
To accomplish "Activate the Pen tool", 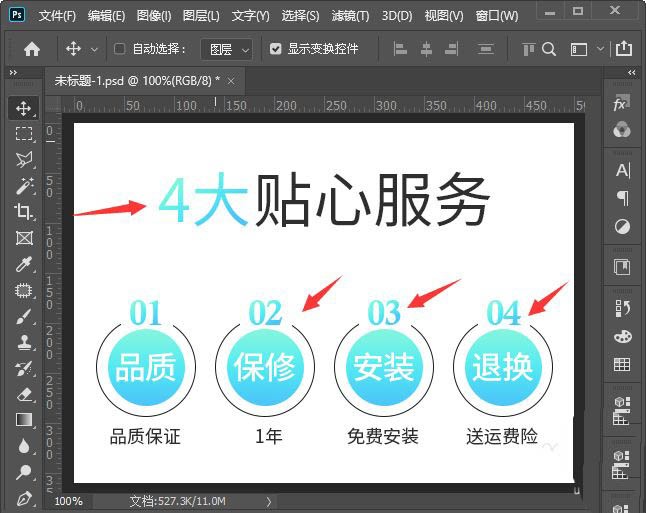I will (24, 498).
